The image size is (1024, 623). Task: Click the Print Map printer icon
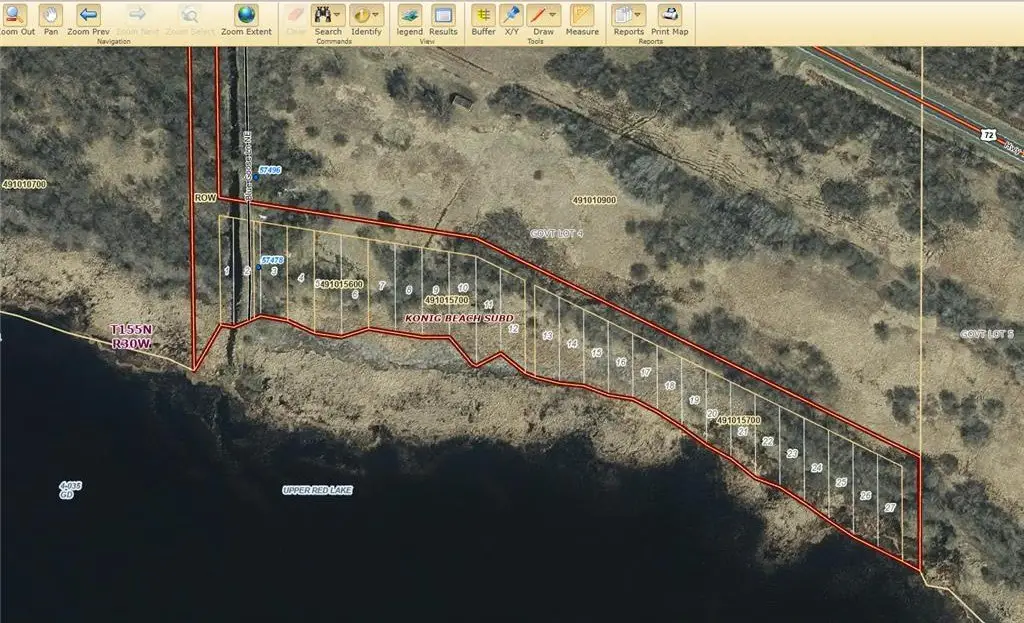[669, 20]
